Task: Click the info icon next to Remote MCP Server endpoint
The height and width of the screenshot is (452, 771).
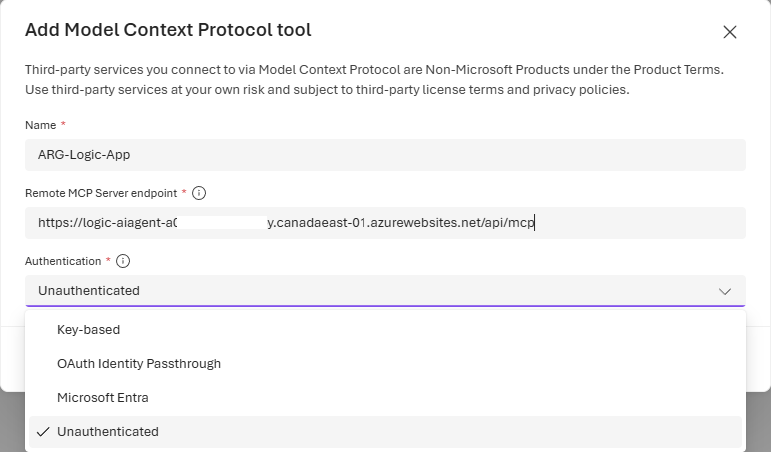Action: [x=198, y=193]
